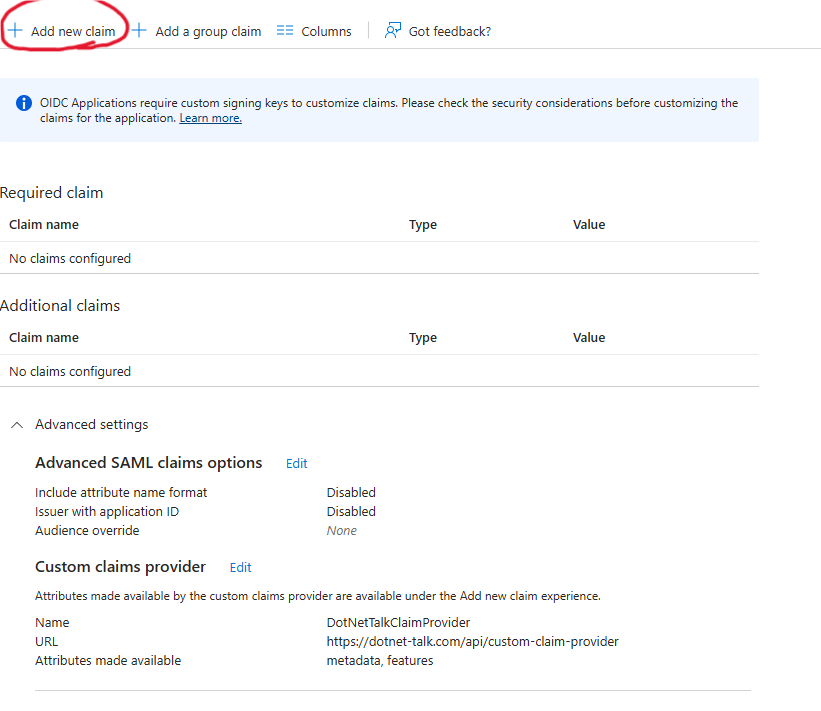This screenshot has height=711, width=821.
Task: Click Type header under Required claim
Action: click(423, 225)
